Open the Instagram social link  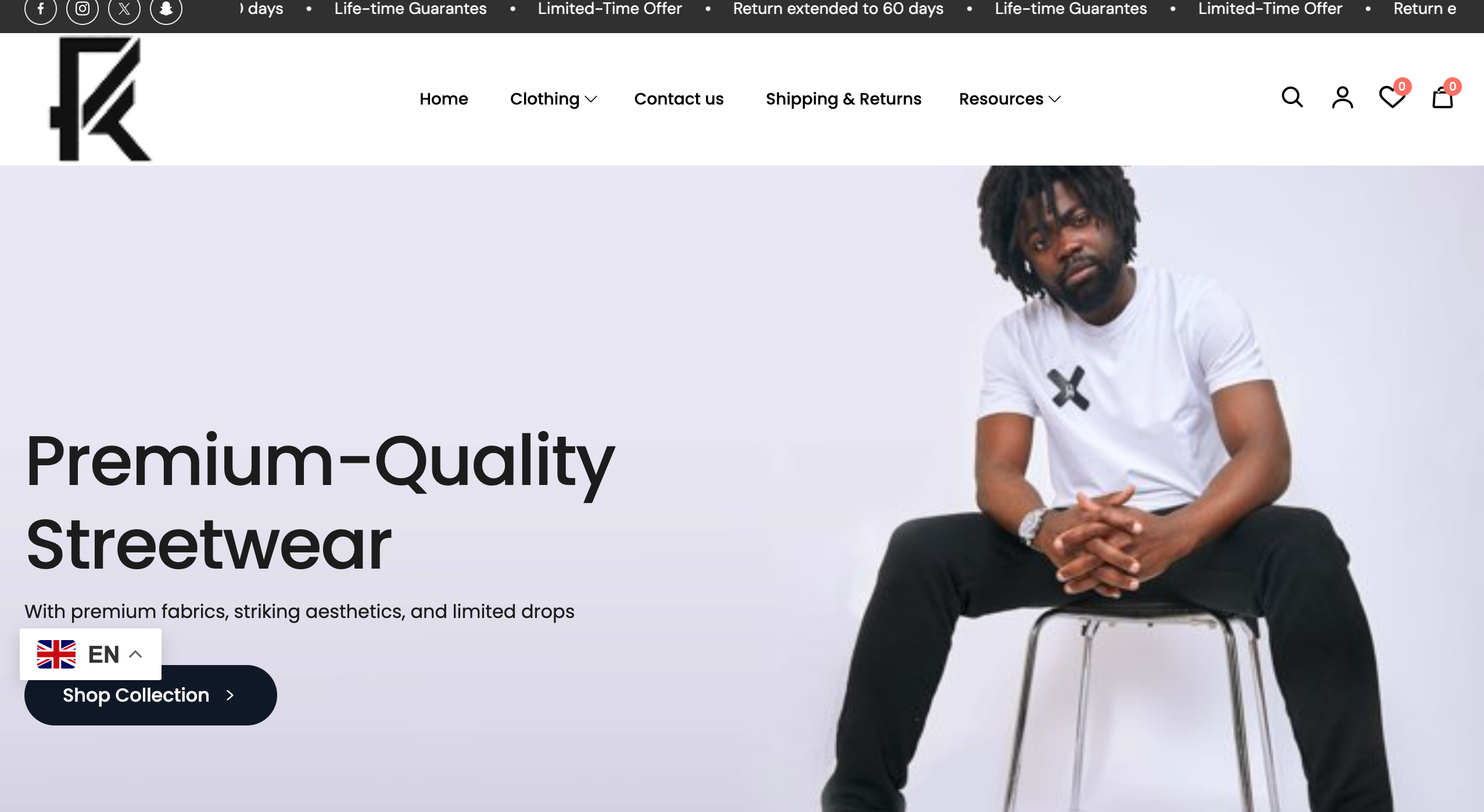[83, 9]
